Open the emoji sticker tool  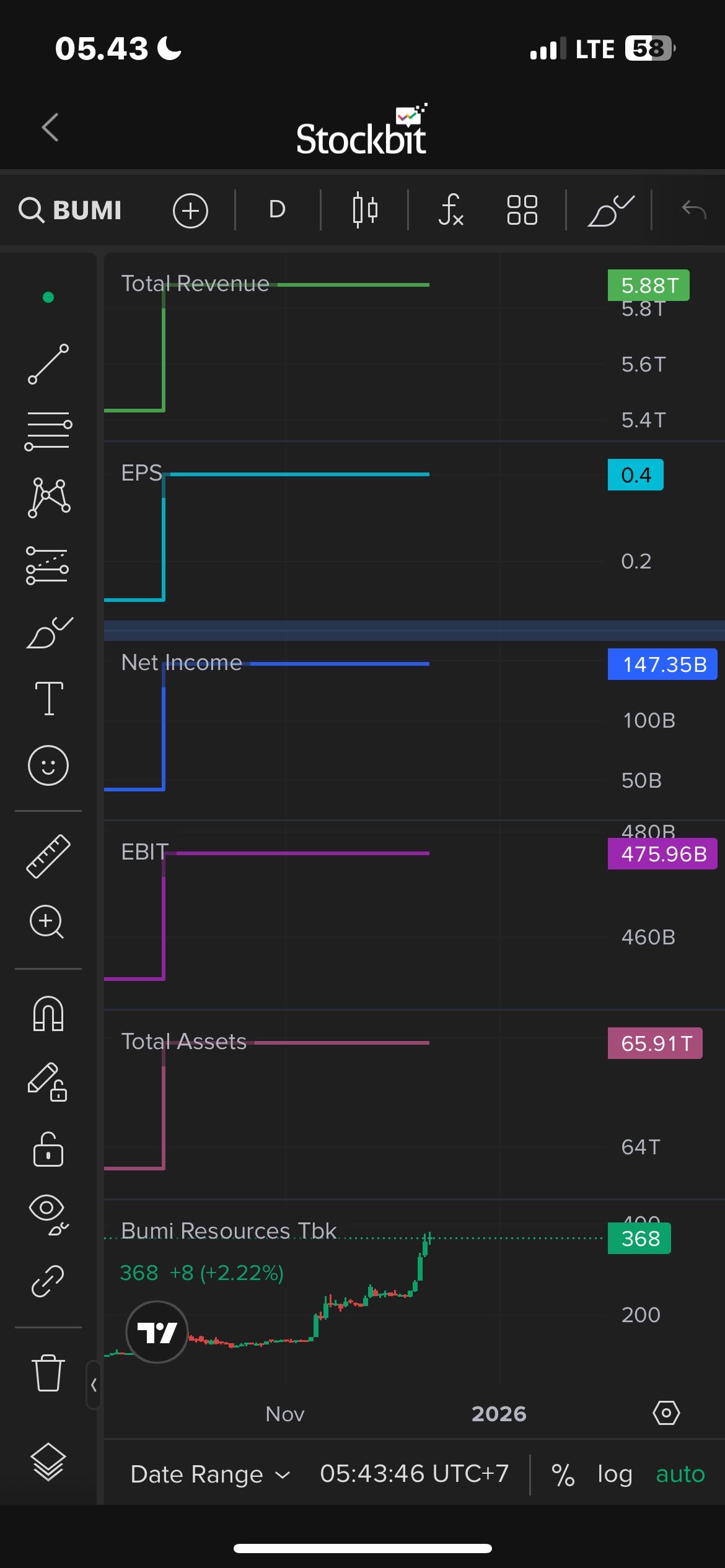pyautogui.click(x=48, y=765)
